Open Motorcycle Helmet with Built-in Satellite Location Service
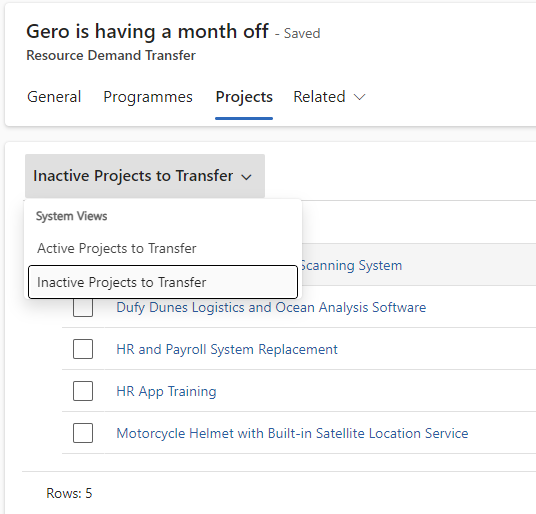Screen dimensions: 536x514 [x=292, y=433]
